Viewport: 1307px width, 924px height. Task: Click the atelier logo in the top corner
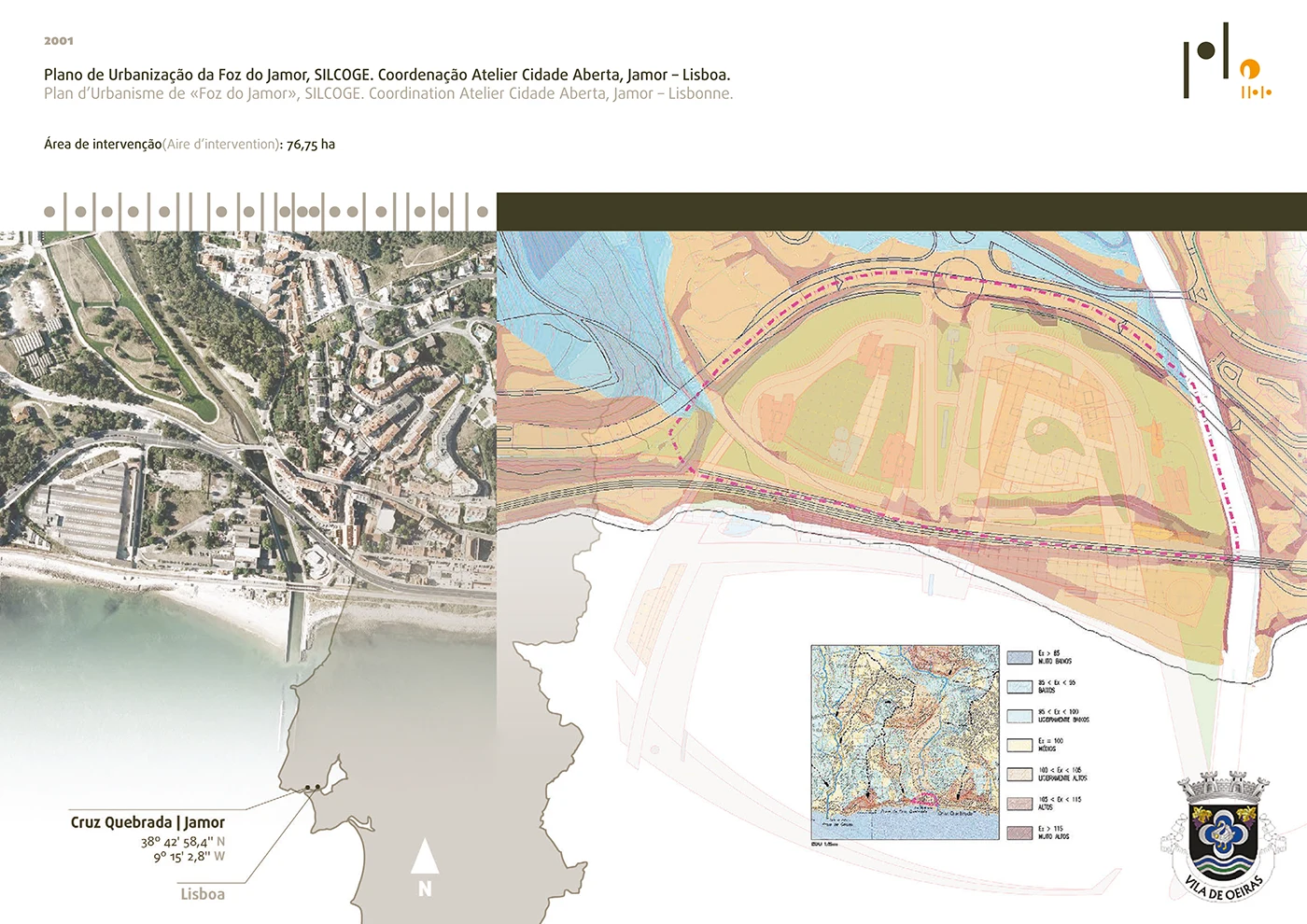1228,61
